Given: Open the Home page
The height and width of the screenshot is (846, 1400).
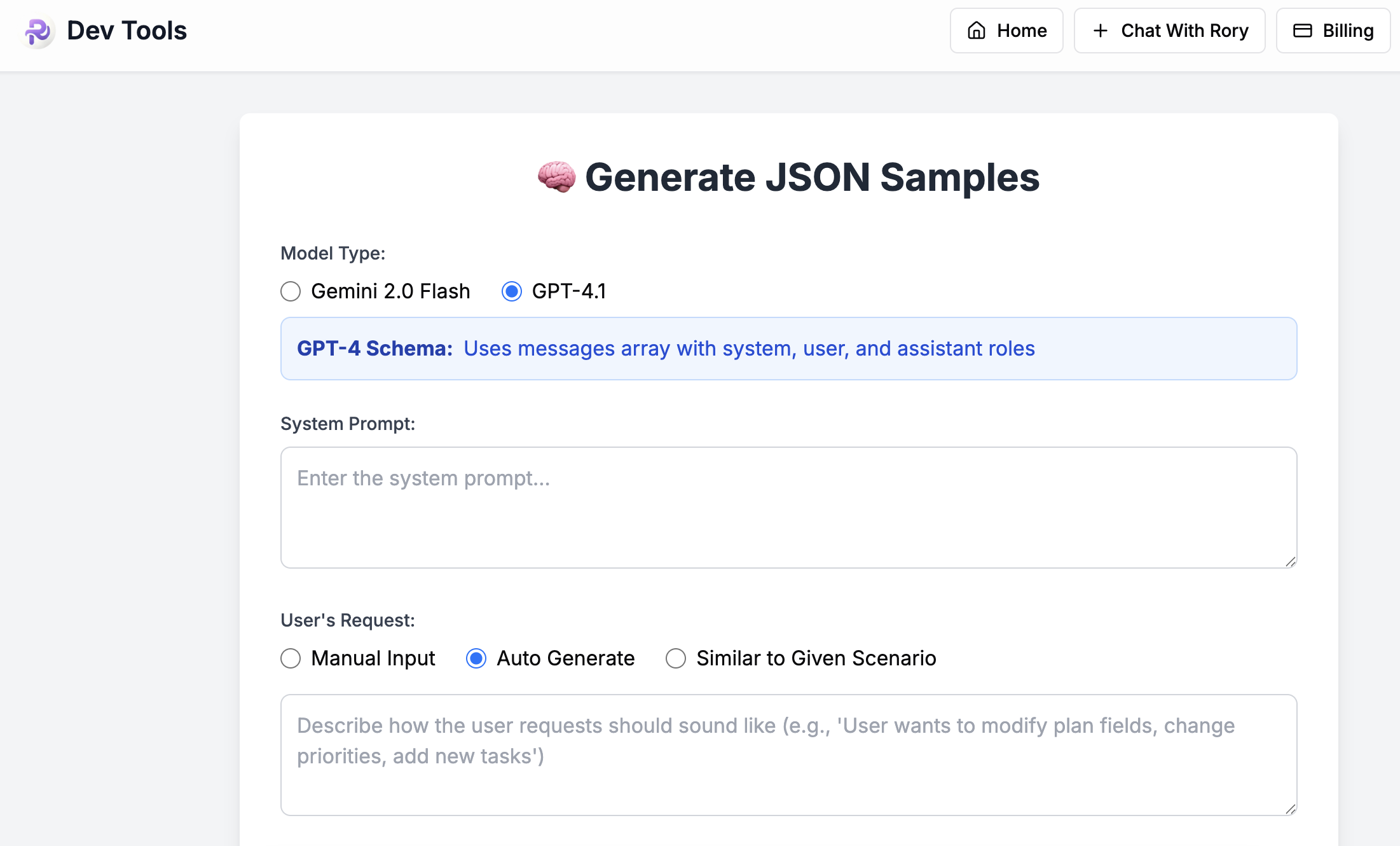Looking at the screenshot, I should pyautogui.click(x=1006, y=30).
